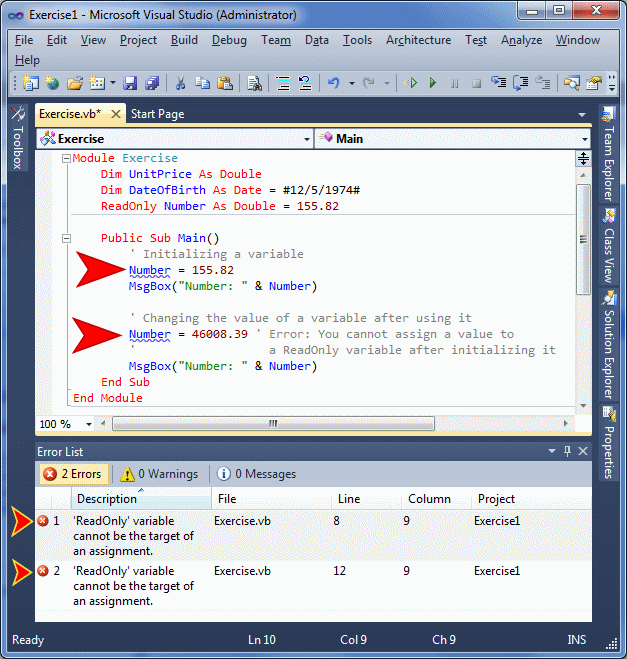Click the New Project toolbar icon
627x659 pixels.
(x=30, y=83)
